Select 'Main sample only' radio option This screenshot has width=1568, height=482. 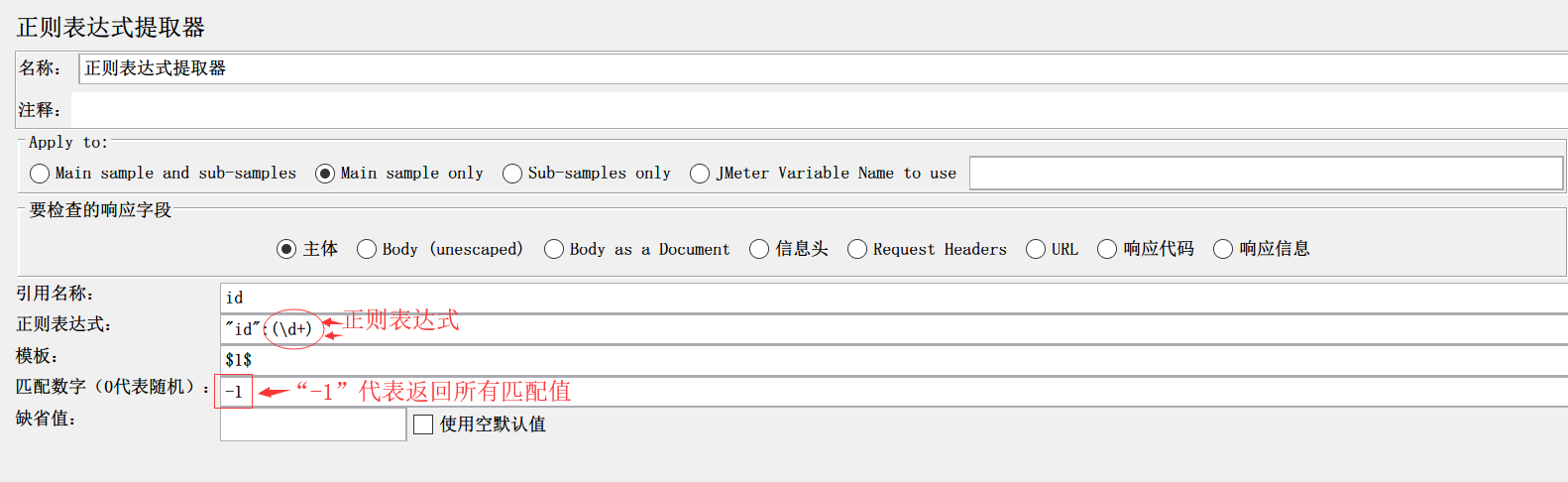[x=325, y=174]
